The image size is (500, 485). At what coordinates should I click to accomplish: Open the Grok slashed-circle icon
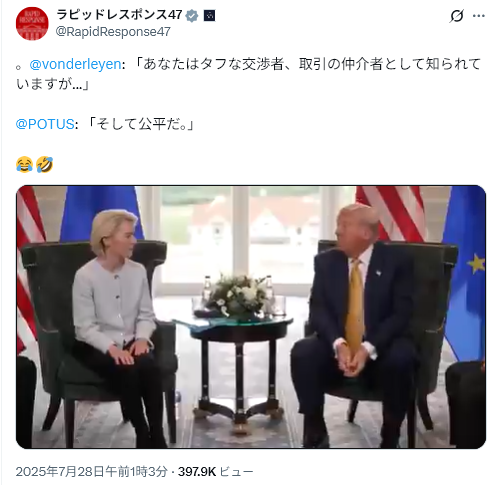pos(456,16)
